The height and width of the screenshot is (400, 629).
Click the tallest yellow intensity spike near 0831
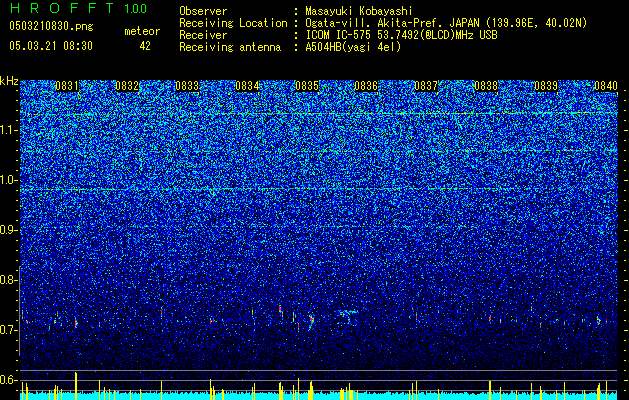pos(75,386)
